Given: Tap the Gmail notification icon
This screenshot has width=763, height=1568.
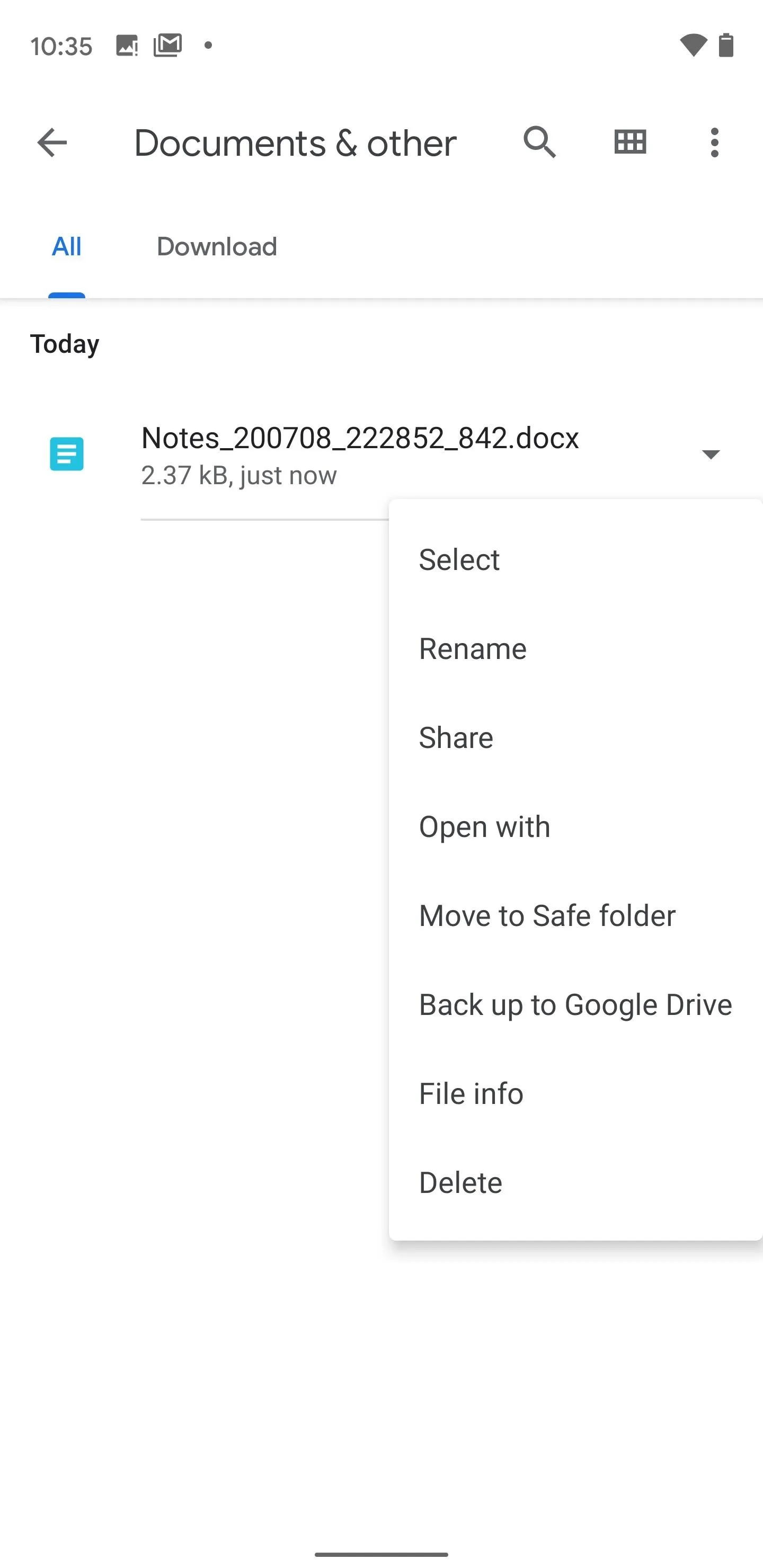Looking at the screenshot, I should tap(167, 45).
